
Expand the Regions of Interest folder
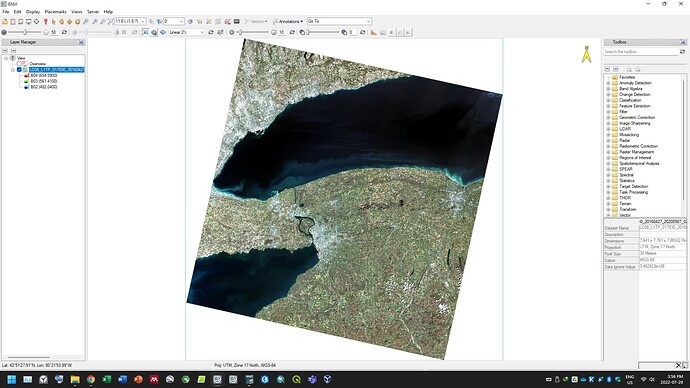(x=608, y=157)
